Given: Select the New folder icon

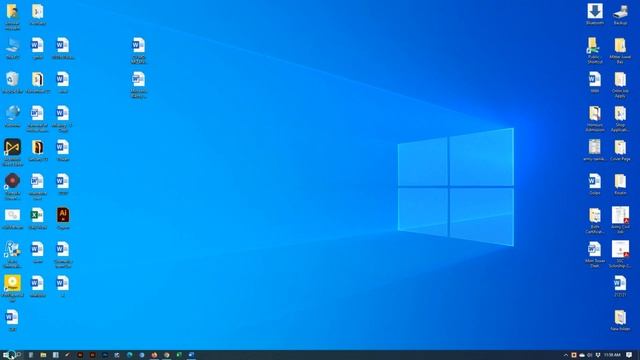Looking at the screenshot, I should point(620,320).
